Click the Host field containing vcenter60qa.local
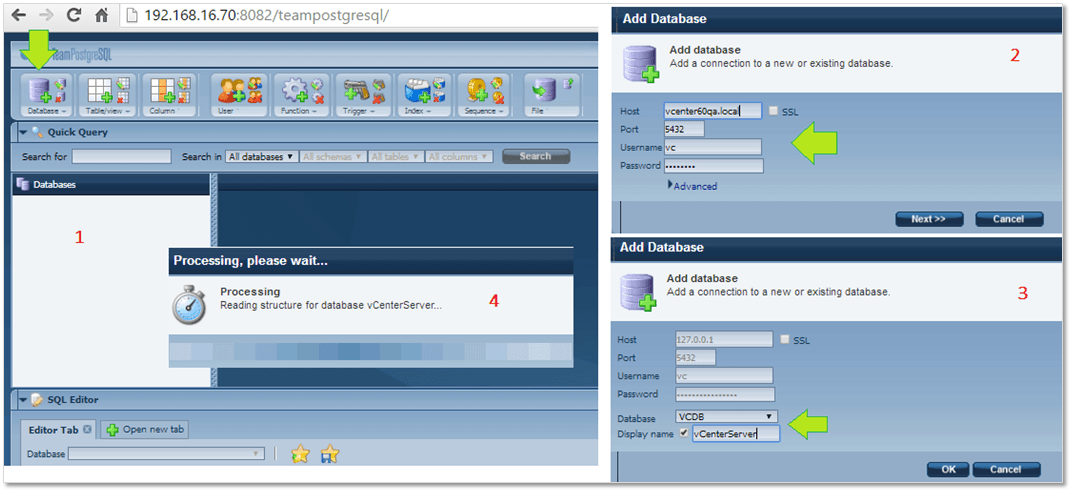1072x492 pixels. (712, 111)
